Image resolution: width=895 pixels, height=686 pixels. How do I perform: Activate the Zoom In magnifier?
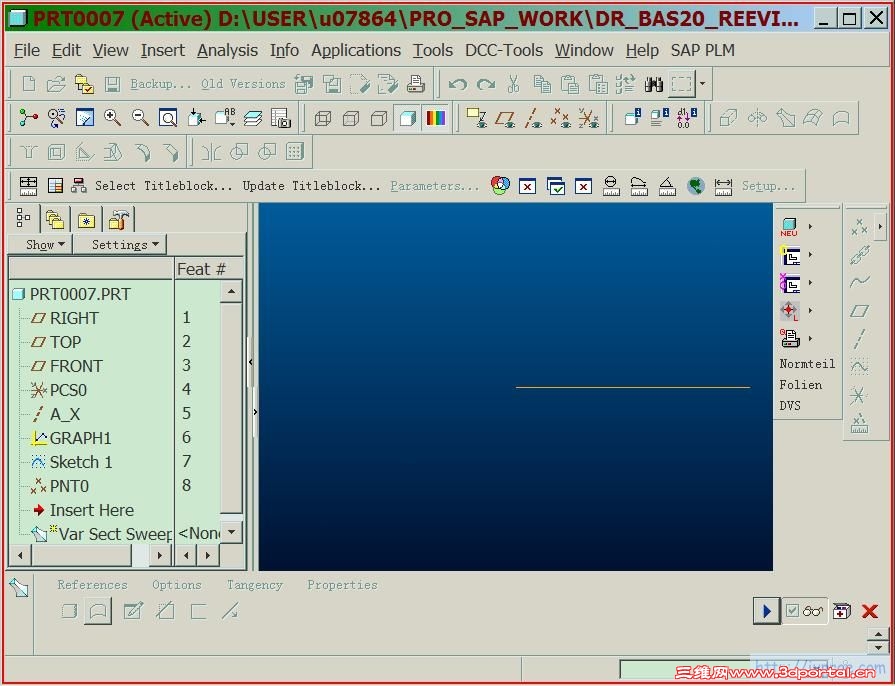pos(112,118)
